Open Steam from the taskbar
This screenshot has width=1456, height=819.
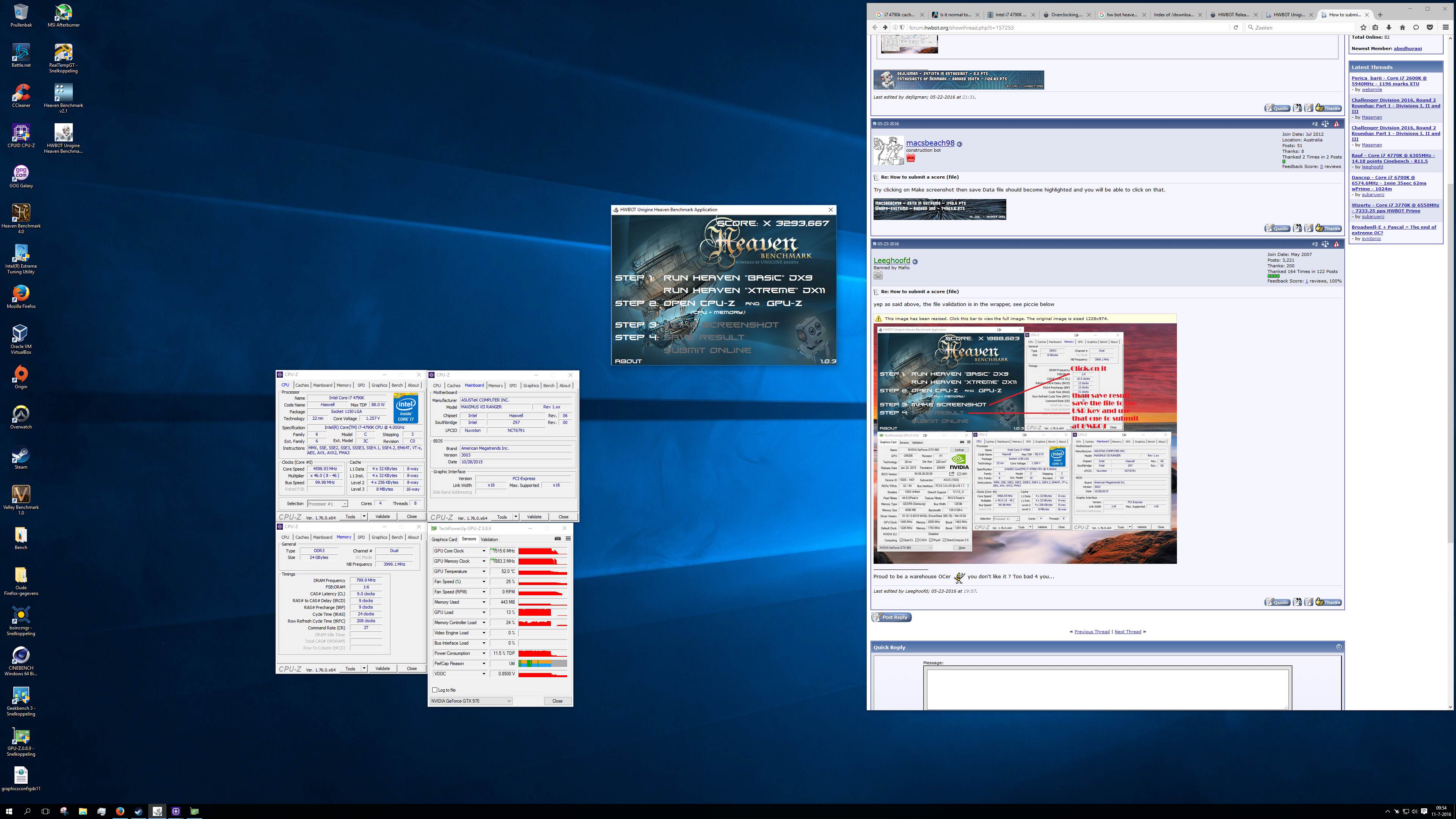[138, 811]
